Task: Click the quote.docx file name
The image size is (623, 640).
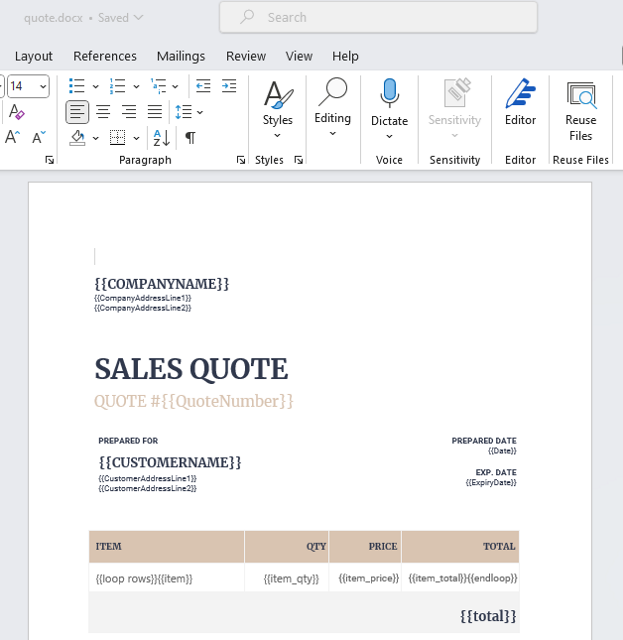Action: (x=53, y=18)
